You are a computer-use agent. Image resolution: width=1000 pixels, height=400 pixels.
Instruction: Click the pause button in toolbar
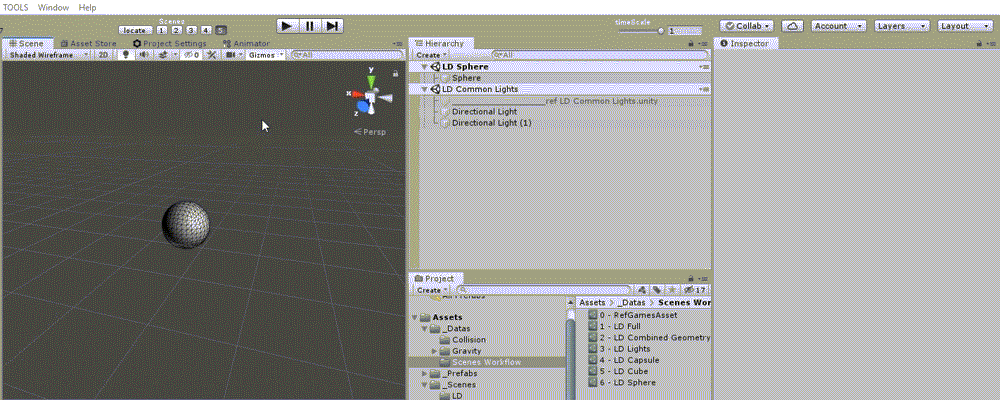click(310, 26)
